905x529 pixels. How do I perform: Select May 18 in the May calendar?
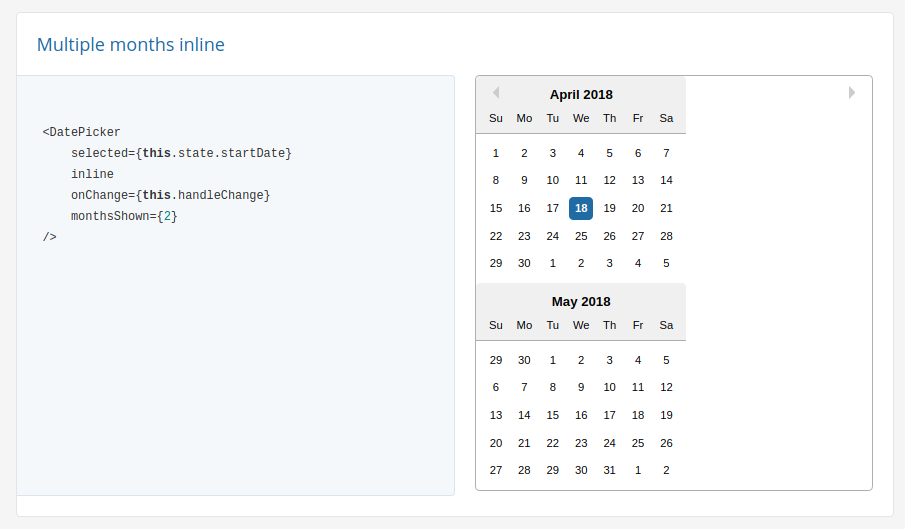(638, 415)
